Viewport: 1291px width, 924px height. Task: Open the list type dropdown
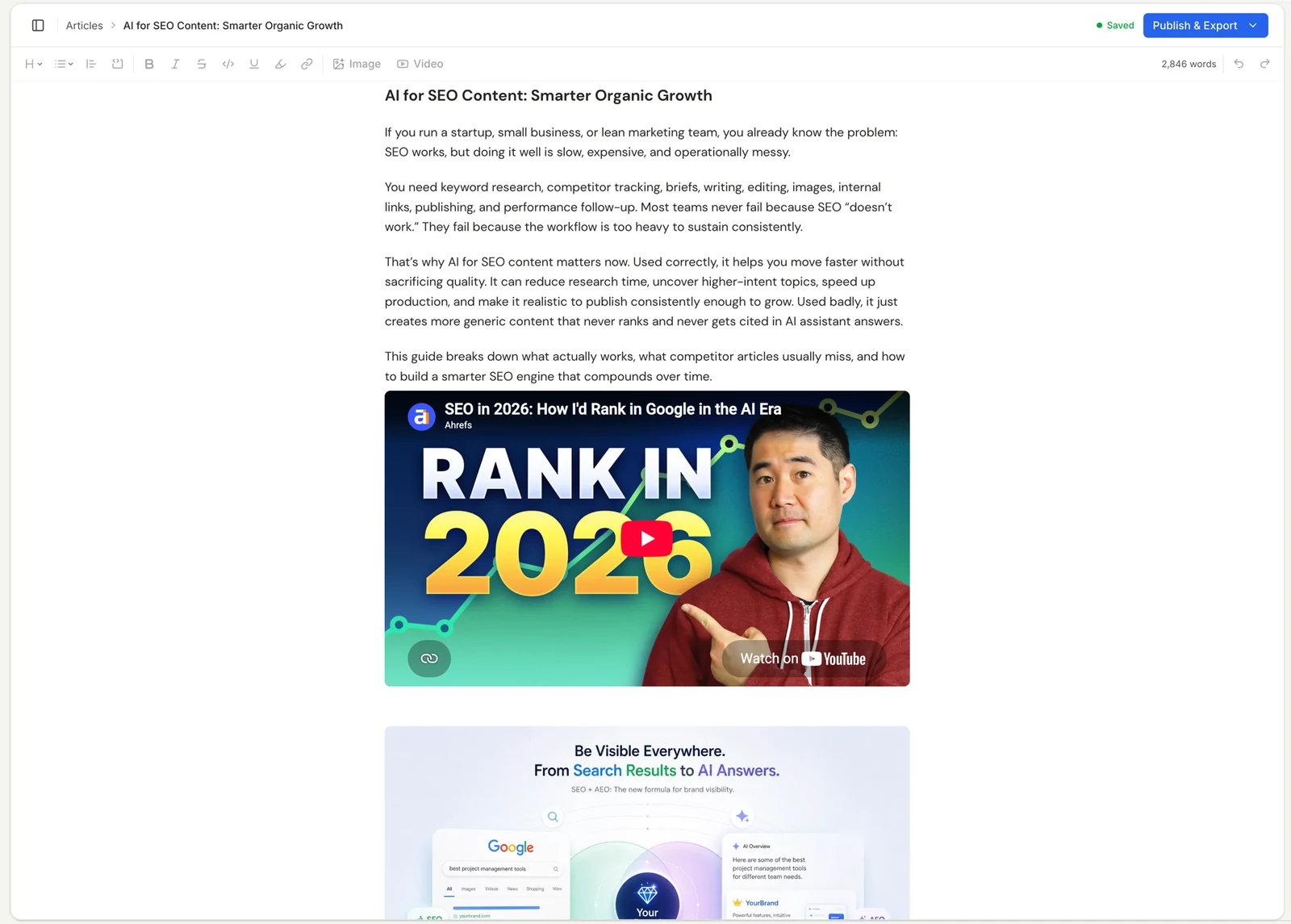point(64,64)
